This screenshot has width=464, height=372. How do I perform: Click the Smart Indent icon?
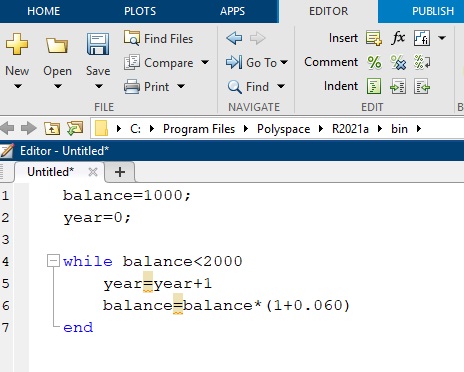[x=374, y=87]
